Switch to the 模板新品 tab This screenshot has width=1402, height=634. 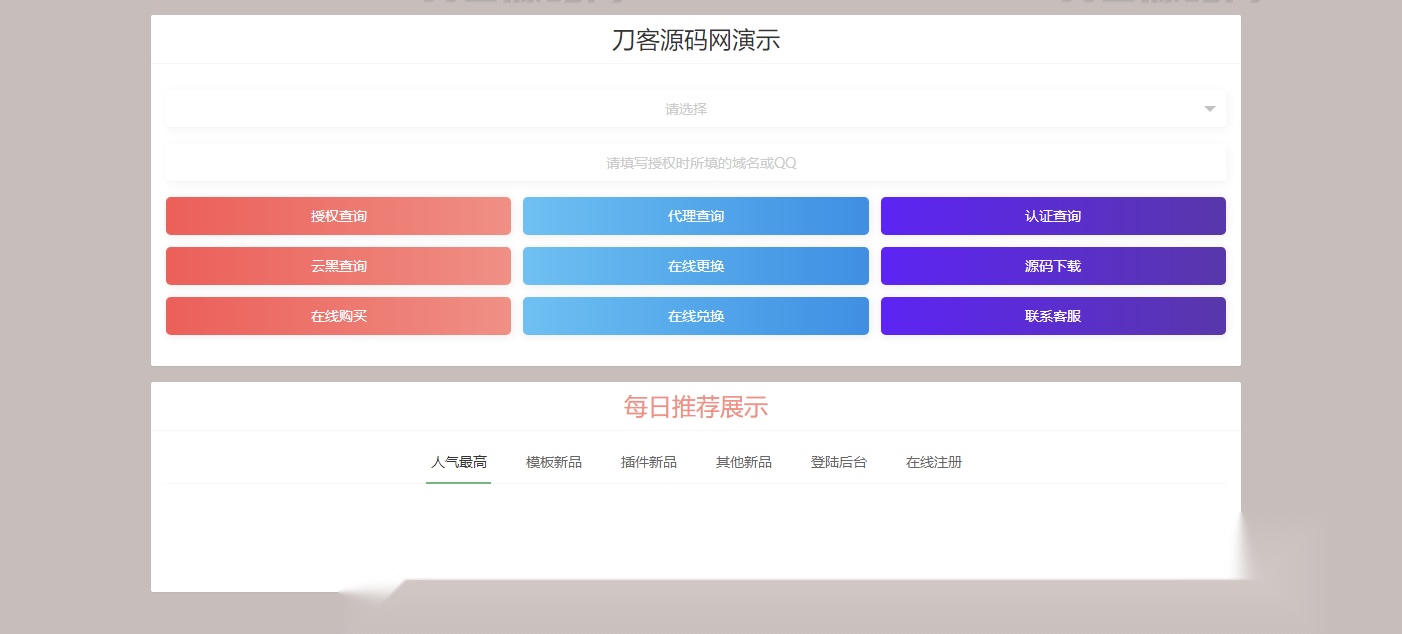tap(554, 462)
